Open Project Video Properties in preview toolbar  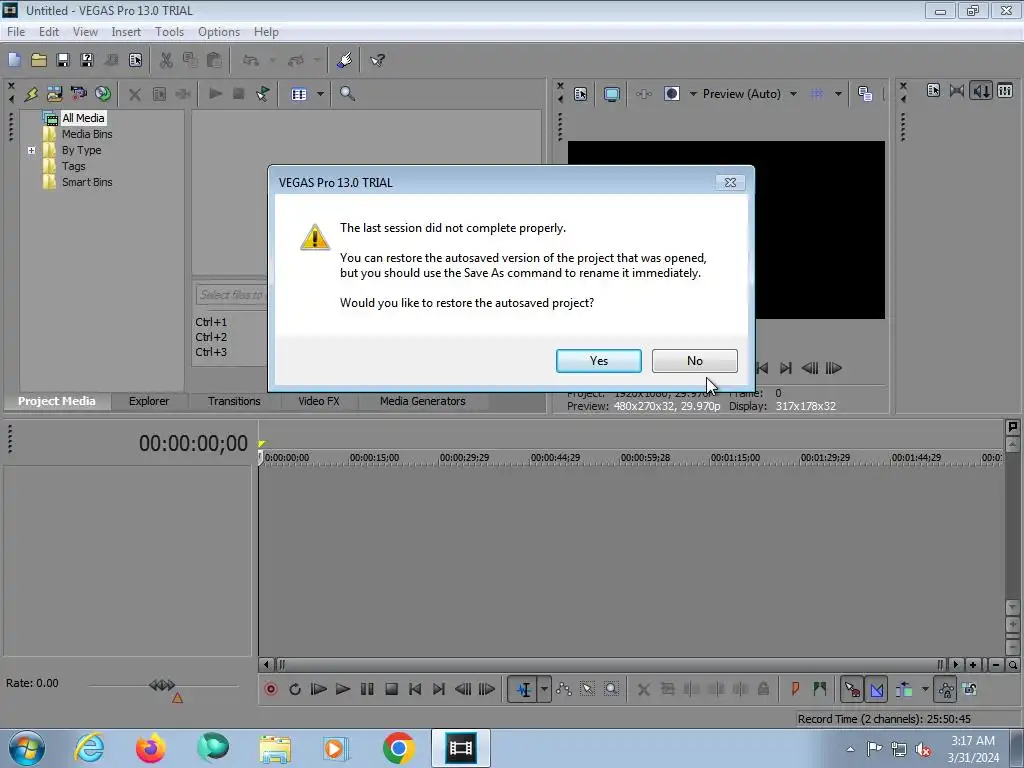581,94
